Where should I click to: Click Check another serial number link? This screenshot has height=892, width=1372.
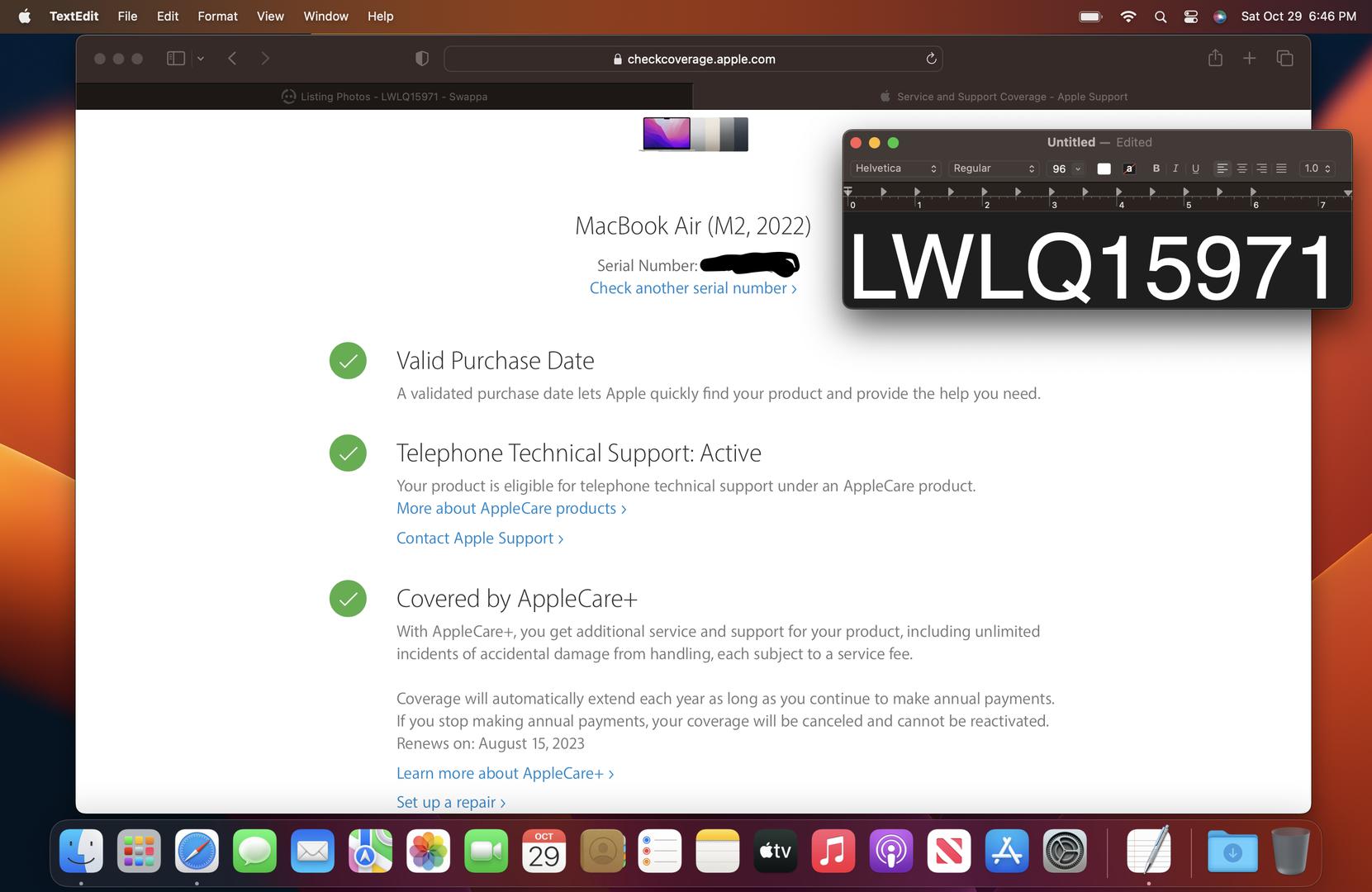click(692, 288)
